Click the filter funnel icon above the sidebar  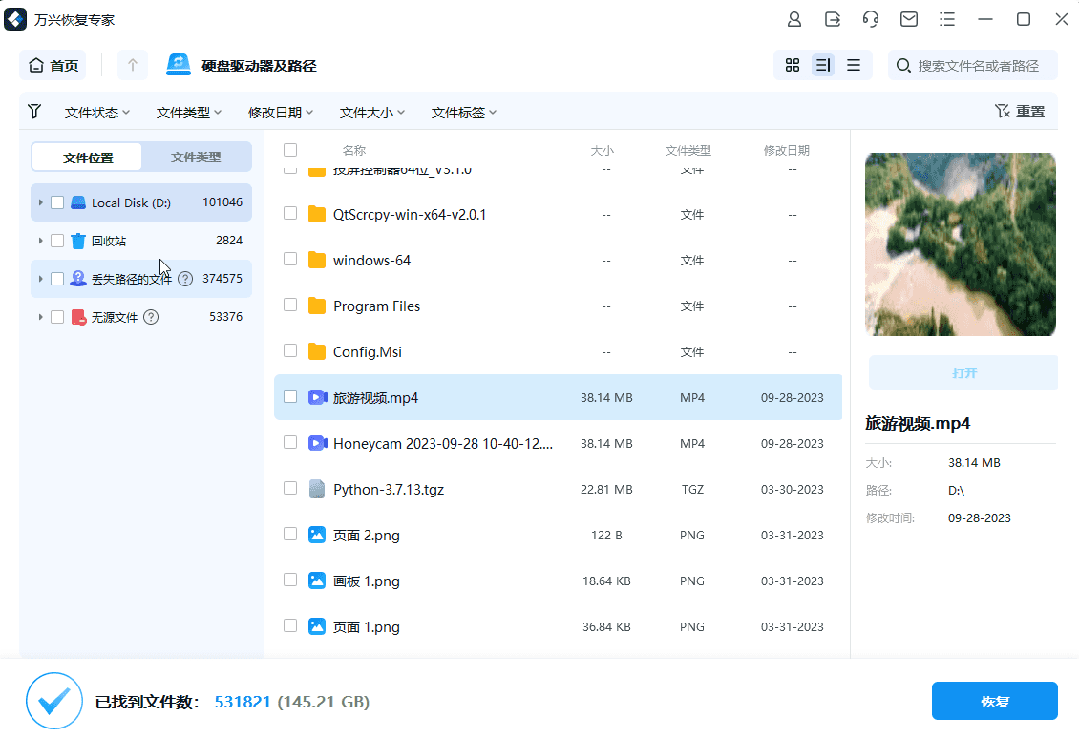34,111
